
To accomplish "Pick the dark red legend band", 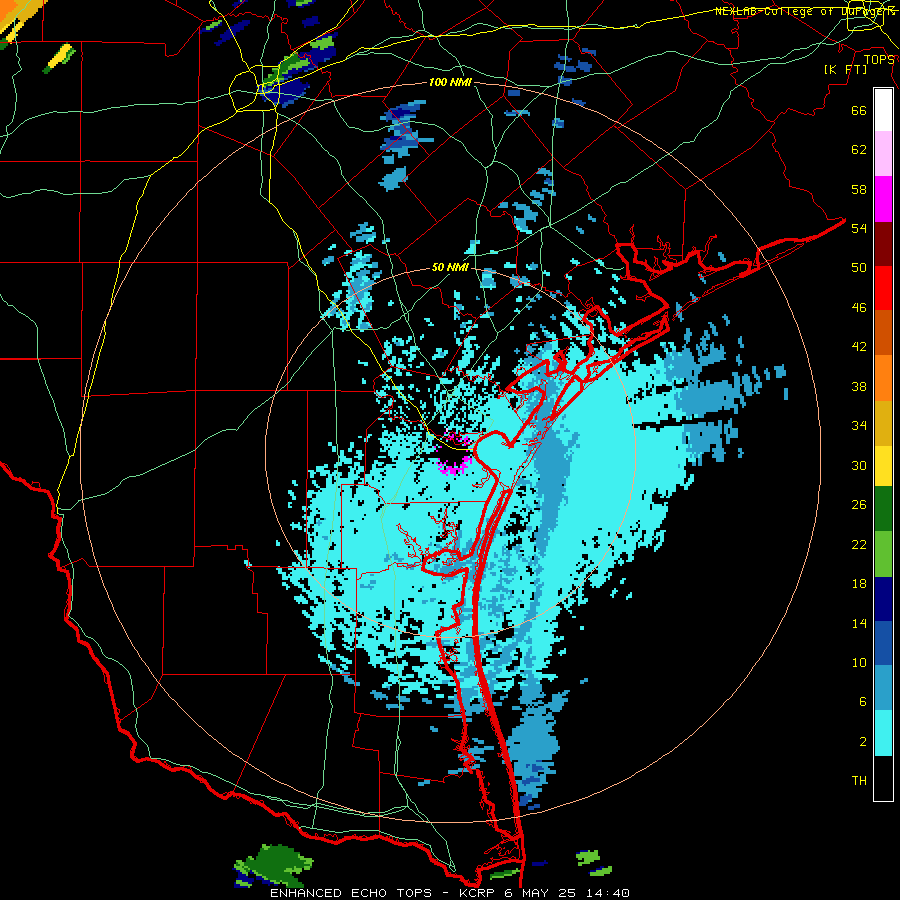I will [883, 245].
